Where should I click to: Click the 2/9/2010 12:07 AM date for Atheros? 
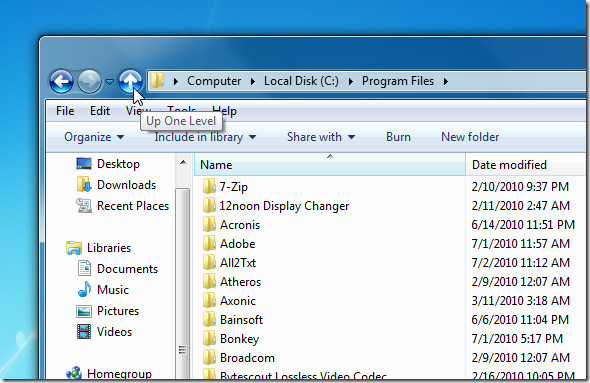coord(520,282)
